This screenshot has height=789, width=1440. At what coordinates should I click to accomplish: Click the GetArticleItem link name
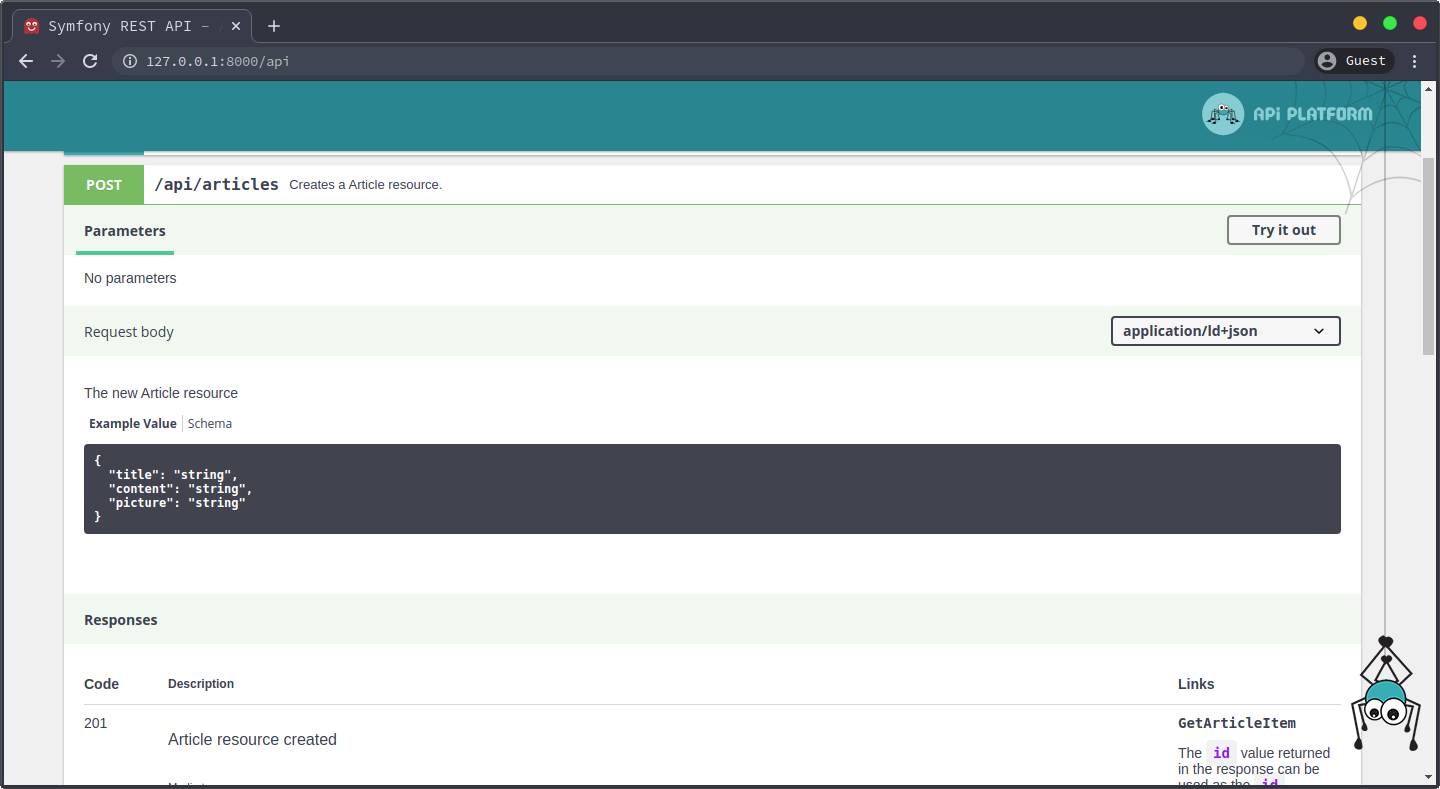point(1236,723)
